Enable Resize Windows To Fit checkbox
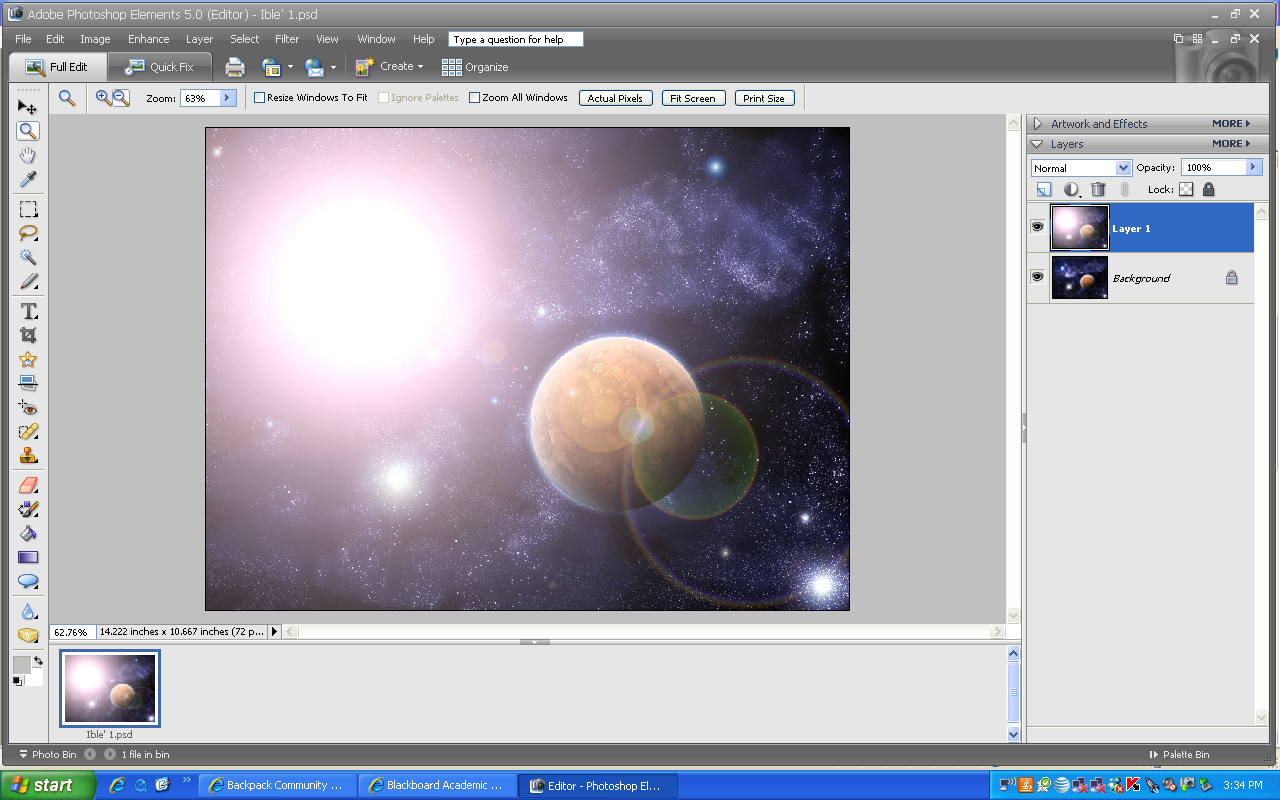 (259, 98)
